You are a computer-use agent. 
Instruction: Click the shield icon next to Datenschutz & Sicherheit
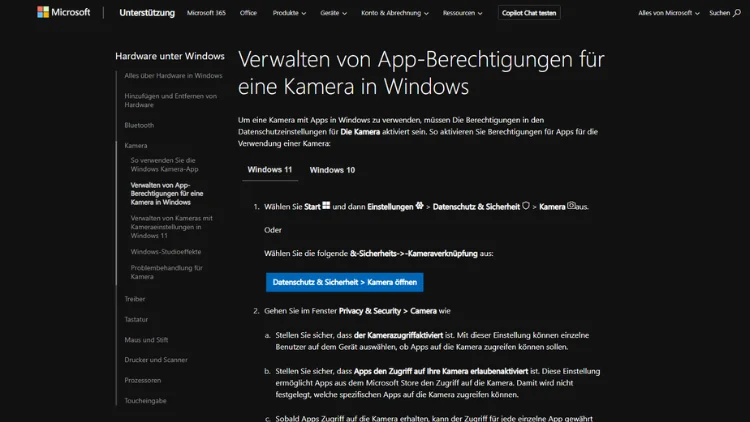coord(526,206)
